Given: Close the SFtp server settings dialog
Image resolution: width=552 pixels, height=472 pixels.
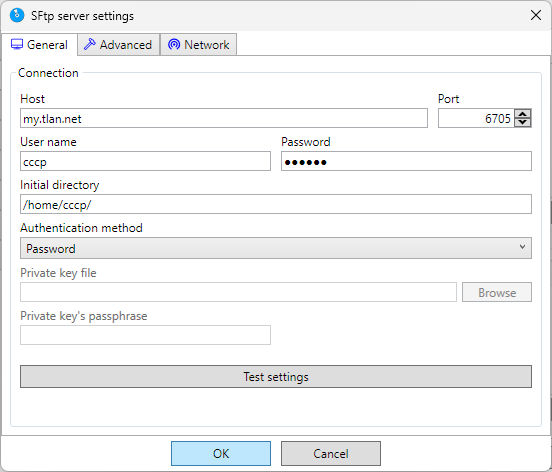Looking at the screenshot, I should coord(536,15).
